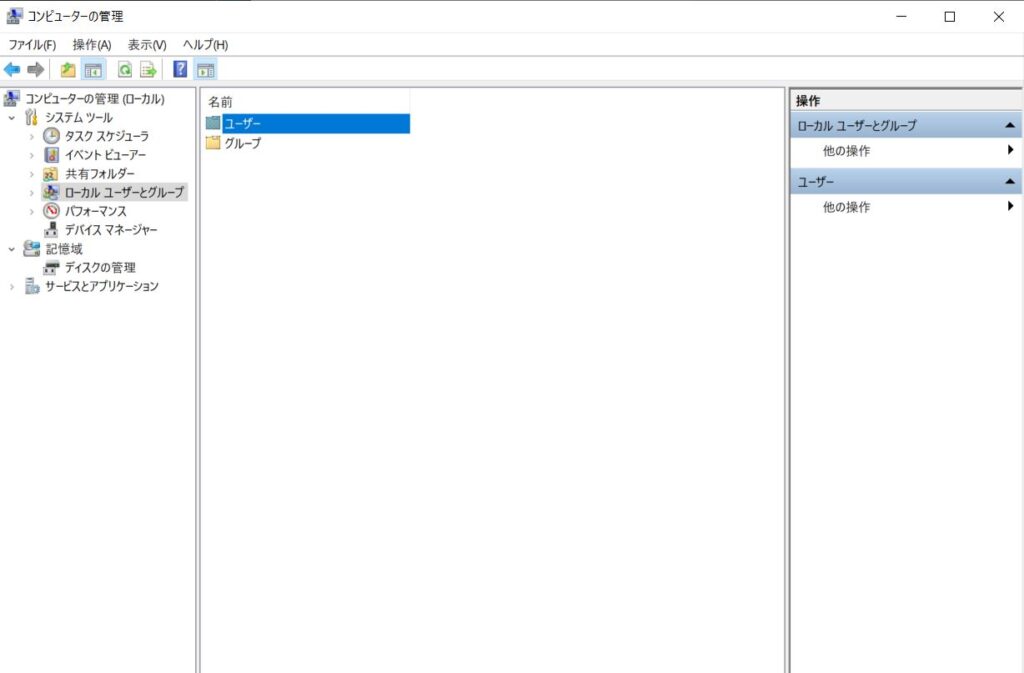Maximize the コンピューターの管理 window

coord(950,16)
